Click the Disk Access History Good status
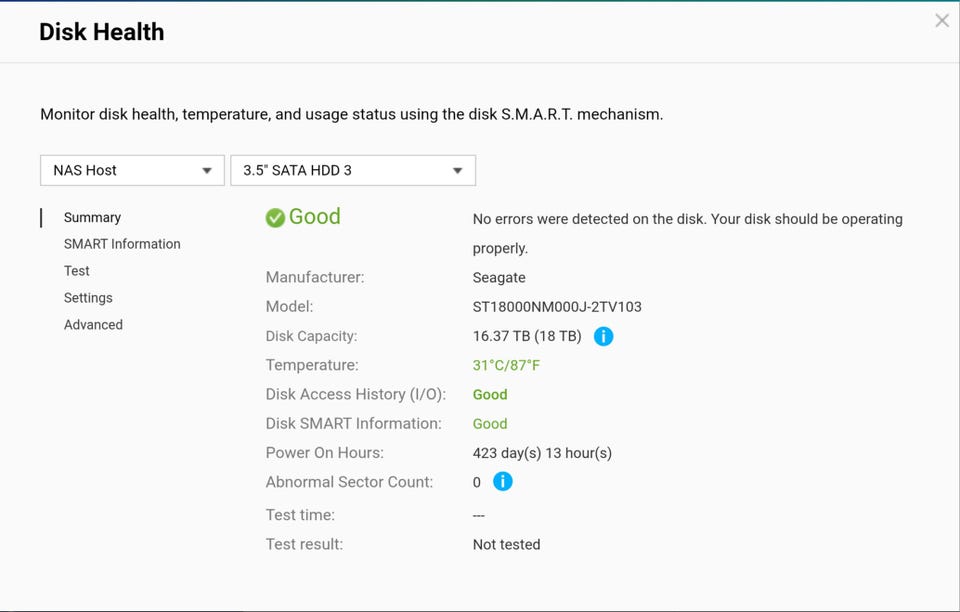The image size is (960, 612). 490,395
